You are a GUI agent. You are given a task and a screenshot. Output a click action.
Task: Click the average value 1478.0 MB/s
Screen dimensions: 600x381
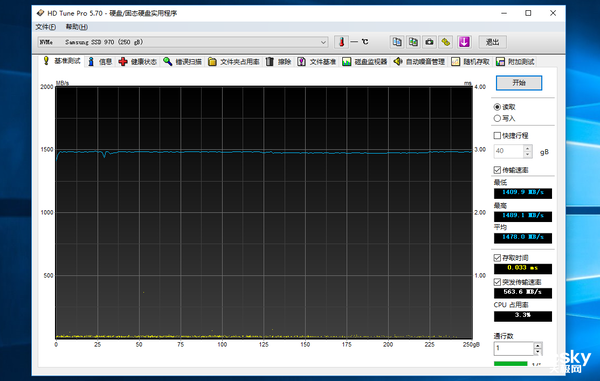coord(523,238)
